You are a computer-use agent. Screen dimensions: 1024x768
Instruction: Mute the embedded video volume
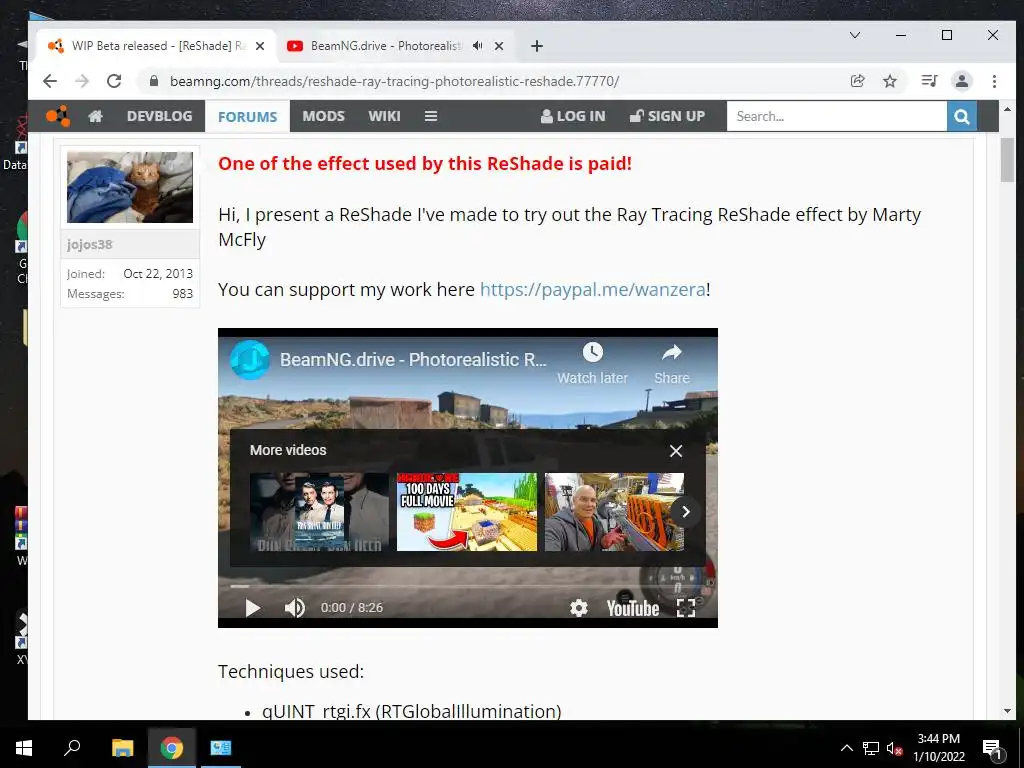click(x=295, y=608)
